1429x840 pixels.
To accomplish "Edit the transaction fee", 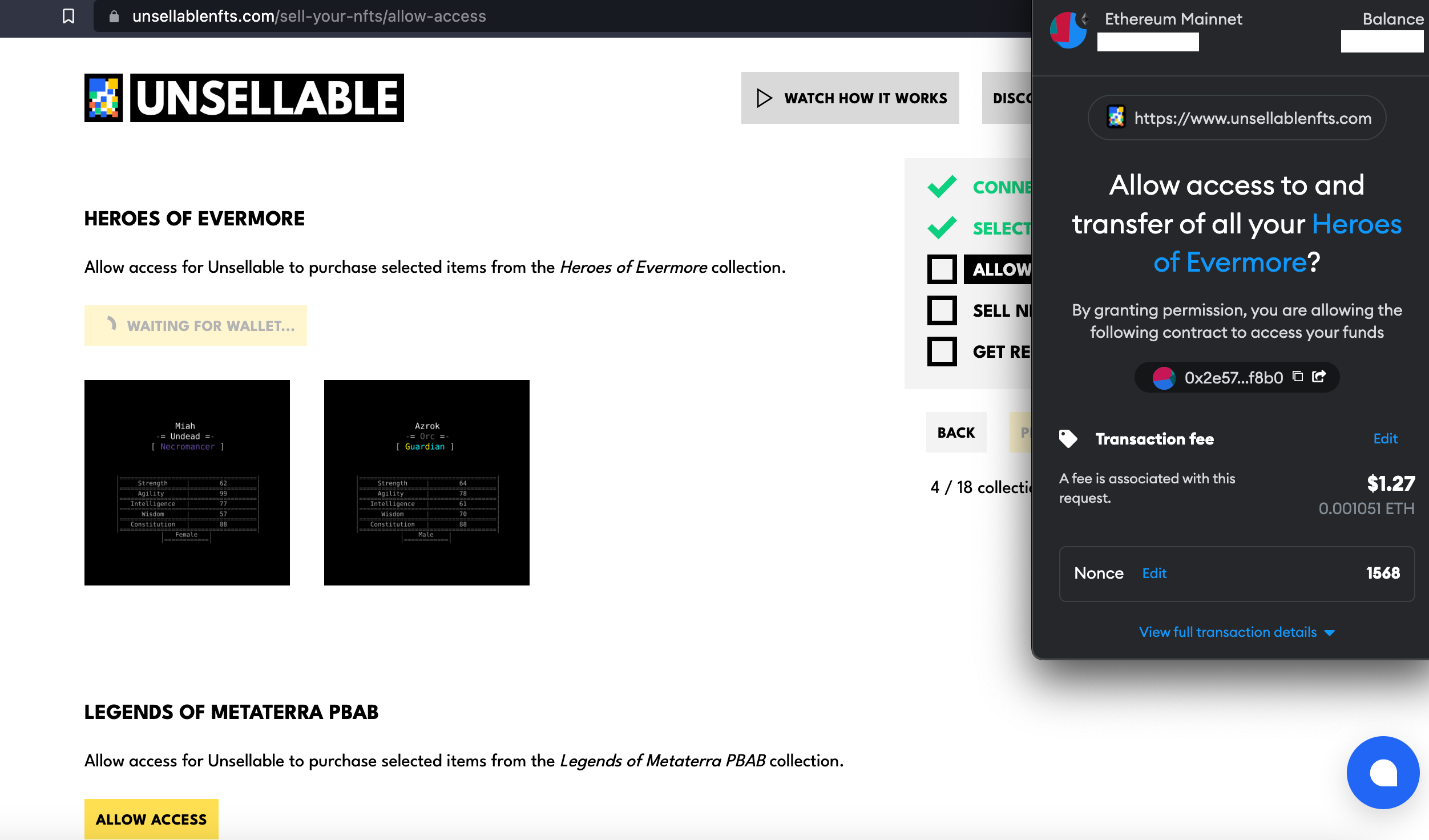I will [x=1385, y=438].
